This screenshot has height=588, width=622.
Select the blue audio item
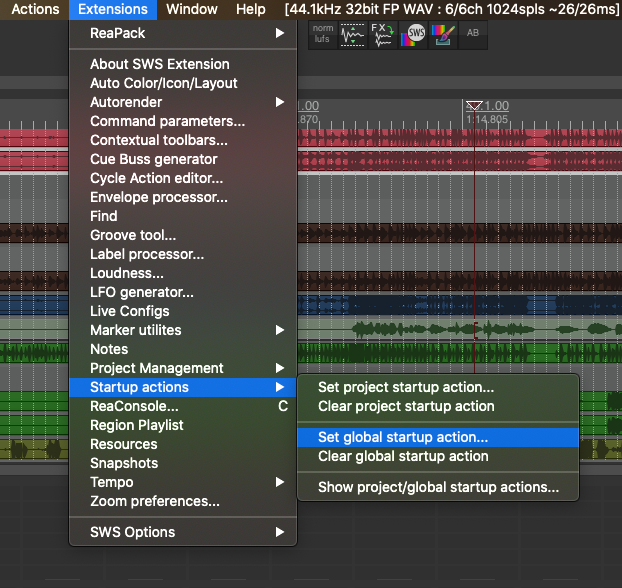(460, 306)
